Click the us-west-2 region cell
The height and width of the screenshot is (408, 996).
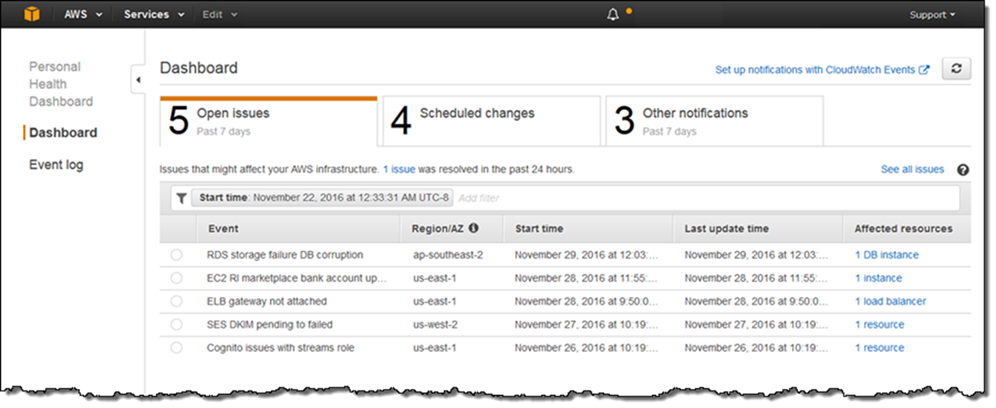(x=435, y=325)
